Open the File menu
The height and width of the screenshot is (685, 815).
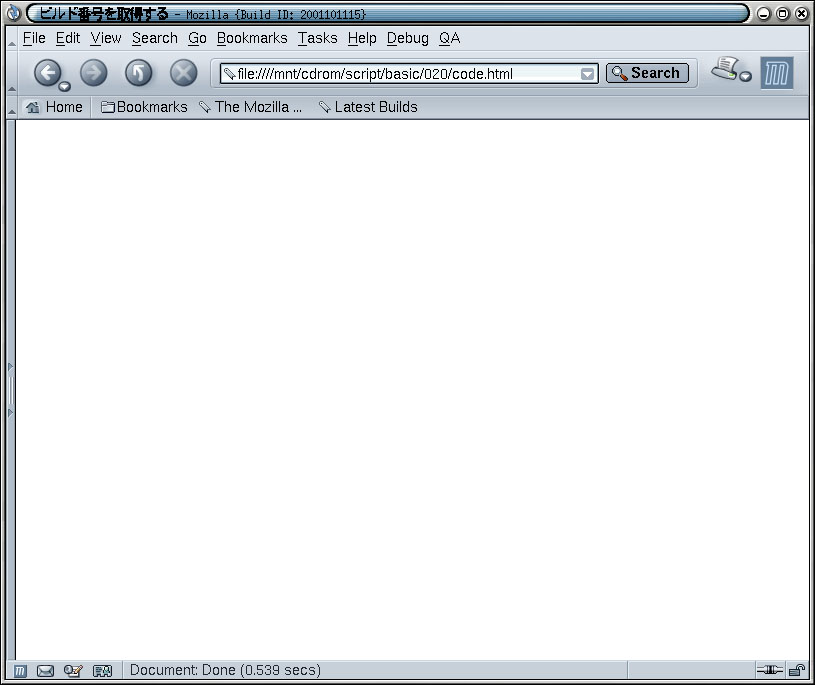click(x=34, y=38)
